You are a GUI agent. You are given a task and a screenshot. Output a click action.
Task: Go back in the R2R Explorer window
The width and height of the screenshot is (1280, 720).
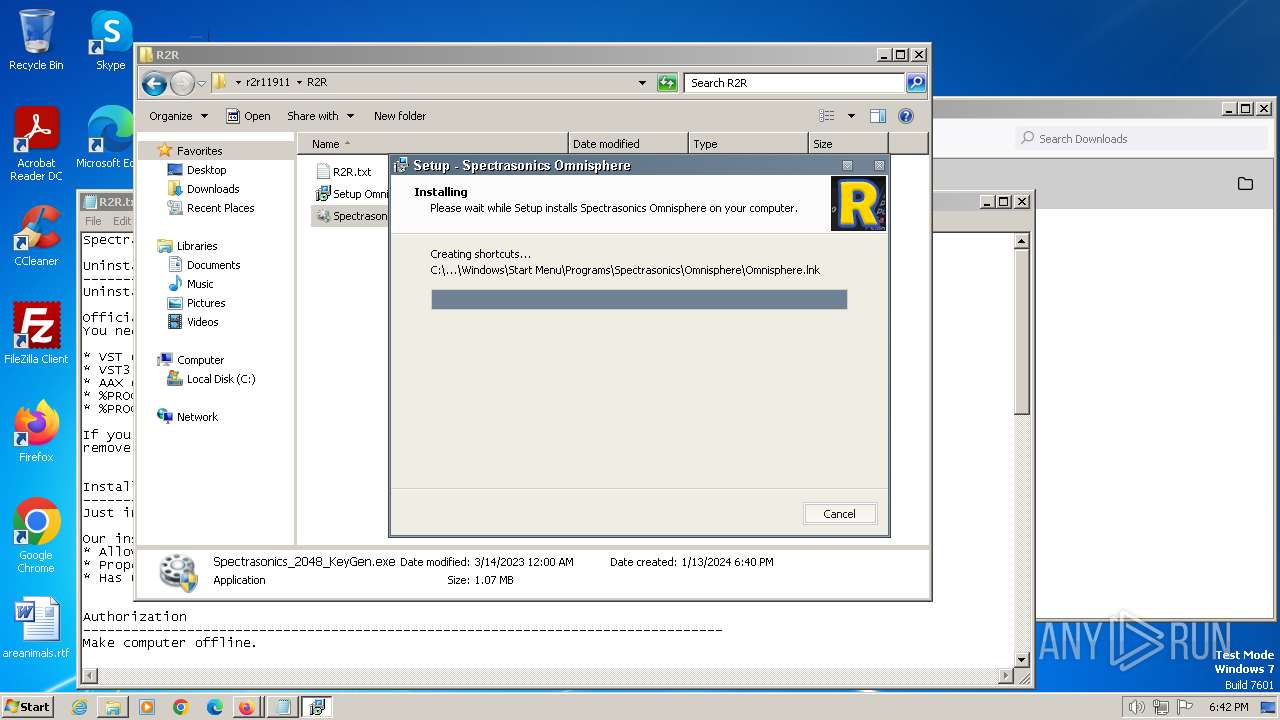(x=154, y=83)
